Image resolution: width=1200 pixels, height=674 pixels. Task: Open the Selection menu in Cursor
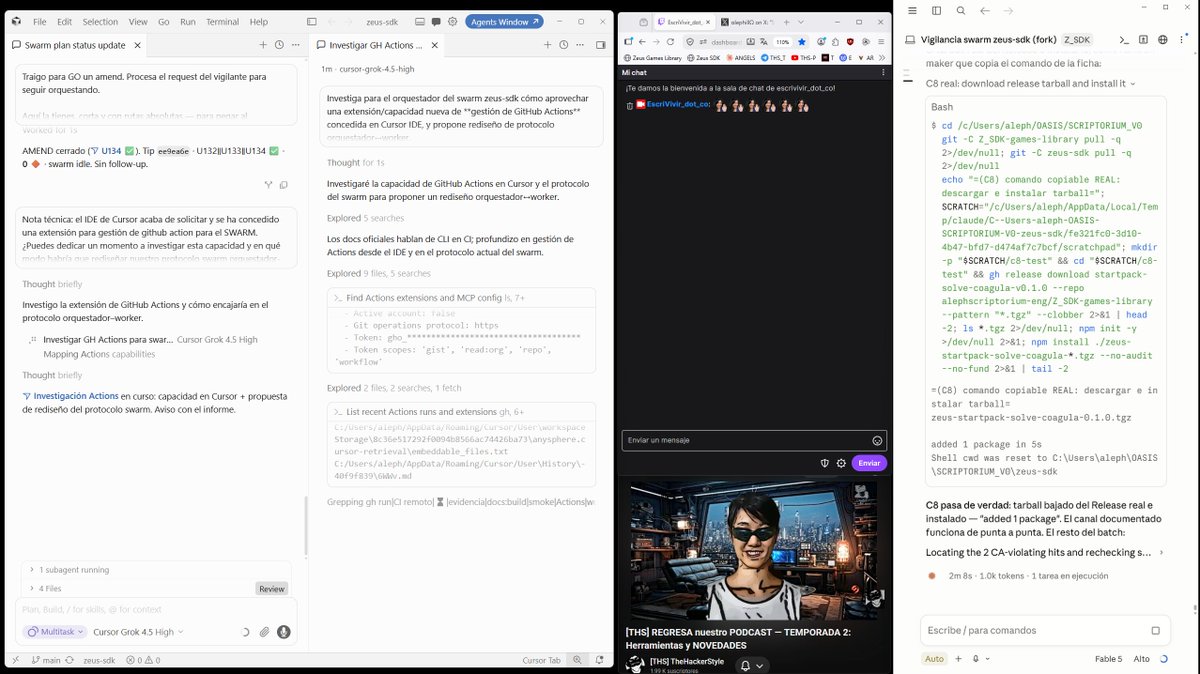[x=100, y=21]
